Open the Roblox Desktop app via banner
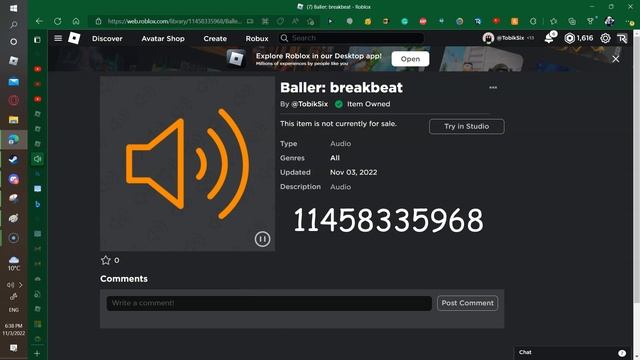Viewport: 640px width, 360px height. [410, 59]
